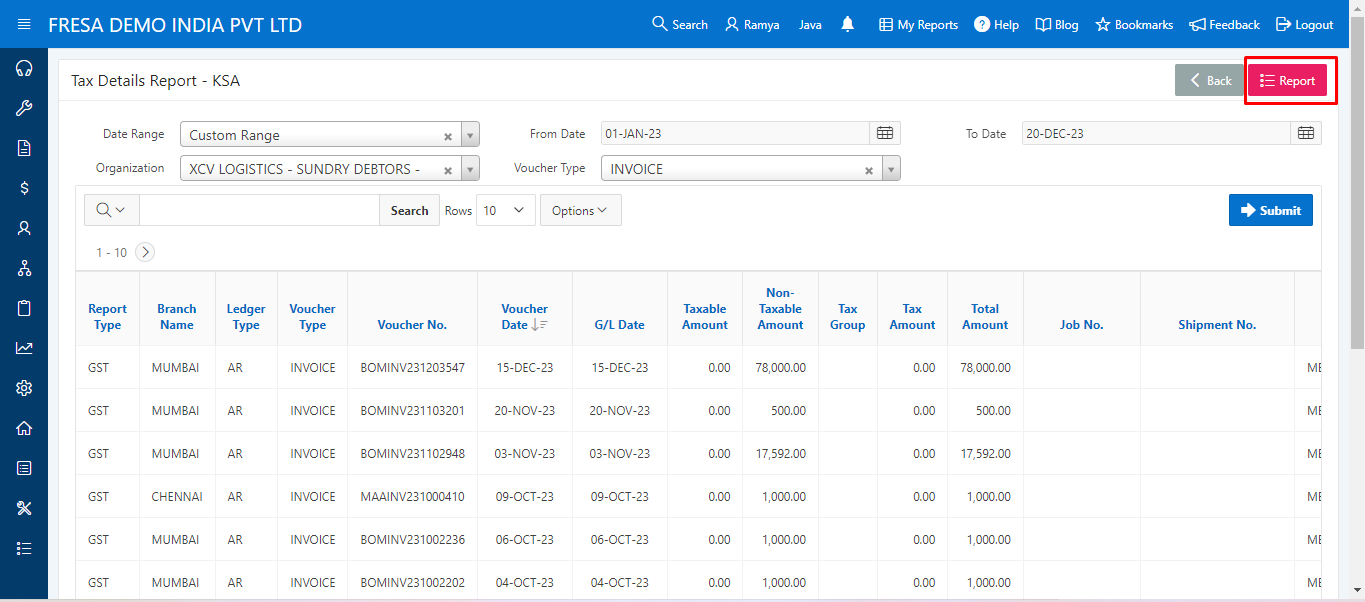Screen dimensions: 1365x602
Task: Click the Report button
Action: tap(1288, 81)
